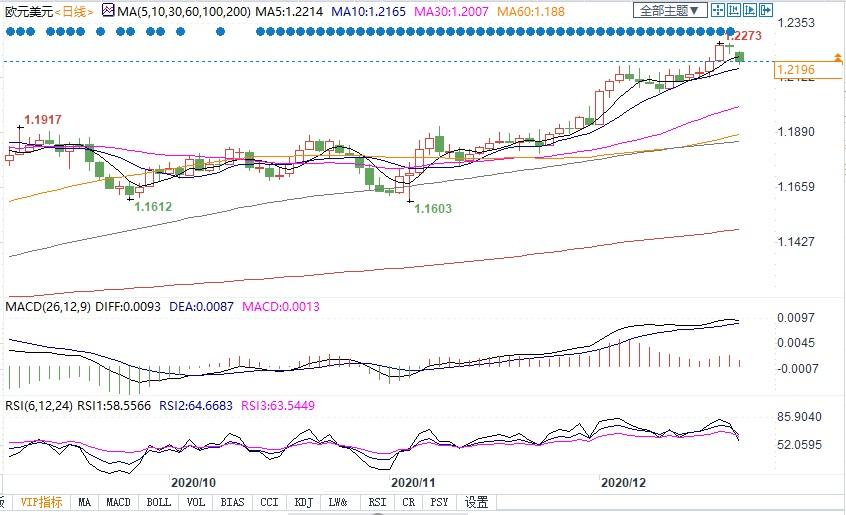Click the 1.1917 price marker on the left

click(x=42, y=120)
